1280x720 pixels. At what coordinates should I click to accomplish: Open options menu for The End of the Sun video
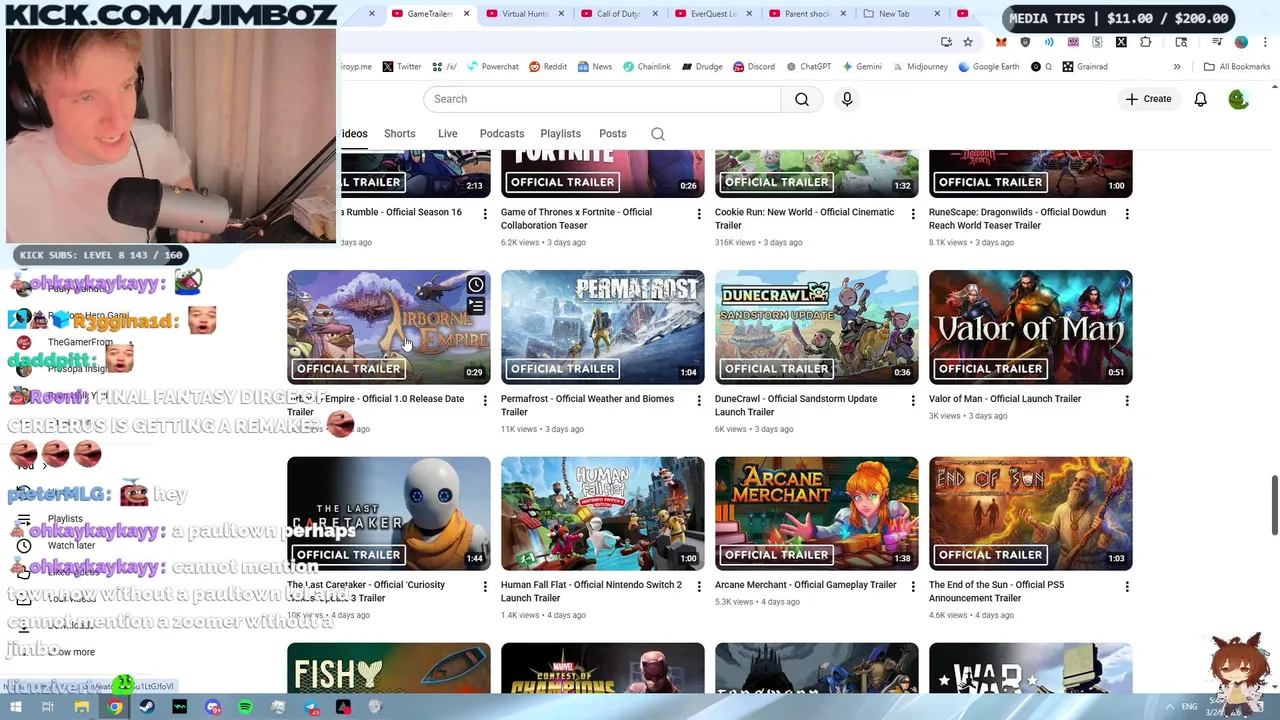(1127, 587)
